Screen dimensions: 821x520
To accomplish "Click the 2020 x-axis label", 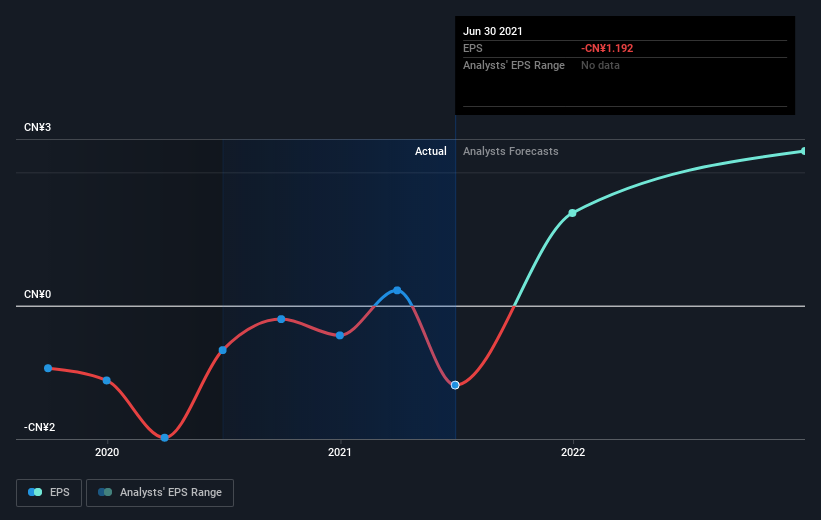I will (x=107, y=452).
